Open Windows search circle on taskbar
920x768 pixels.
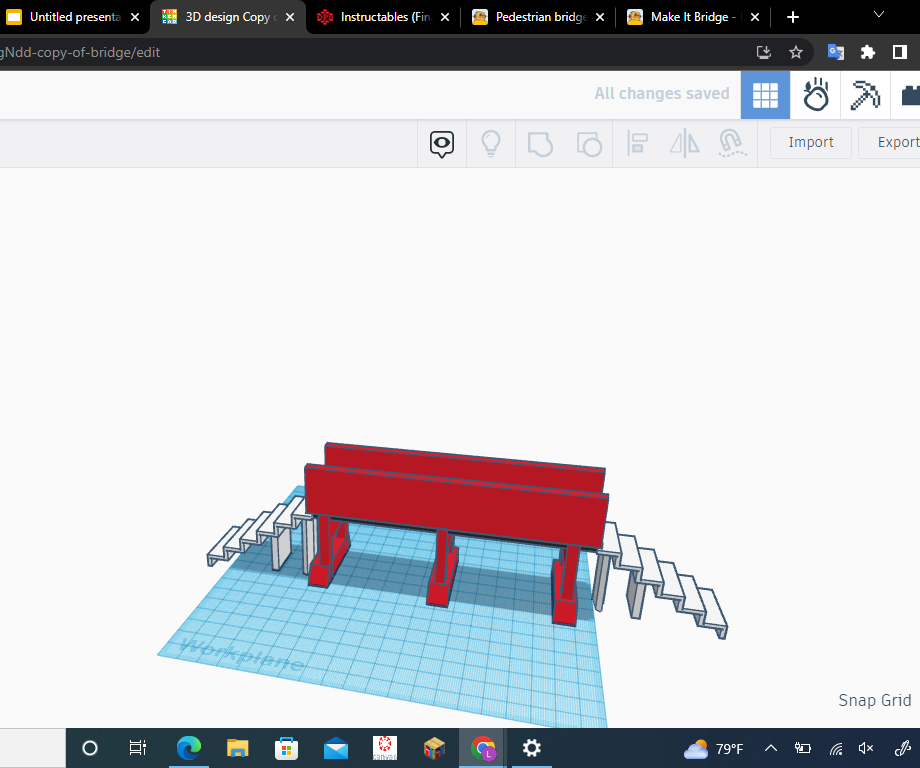[x=90, y=748]
